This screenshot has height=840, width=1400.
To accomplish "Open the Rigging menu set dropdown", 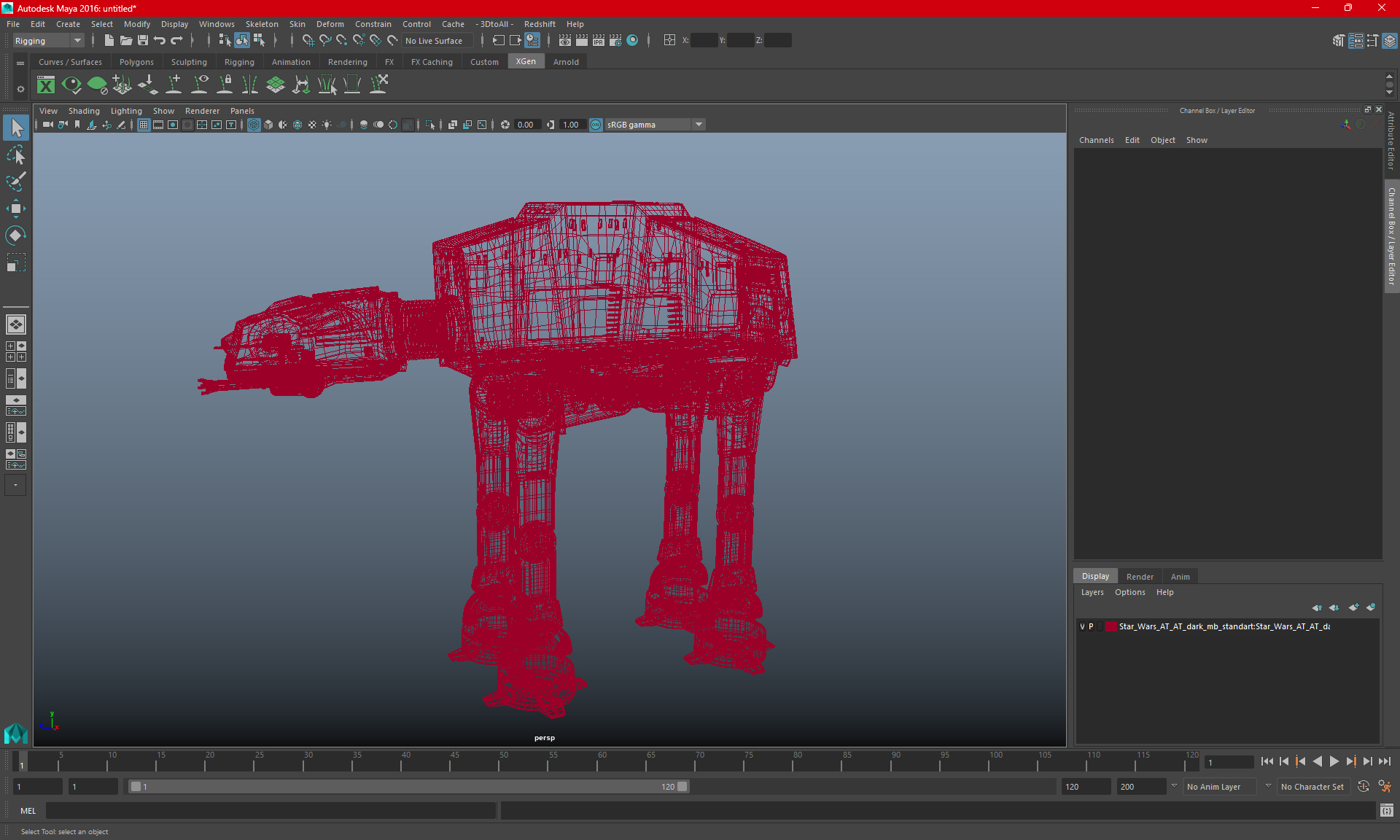I will 48,41.
